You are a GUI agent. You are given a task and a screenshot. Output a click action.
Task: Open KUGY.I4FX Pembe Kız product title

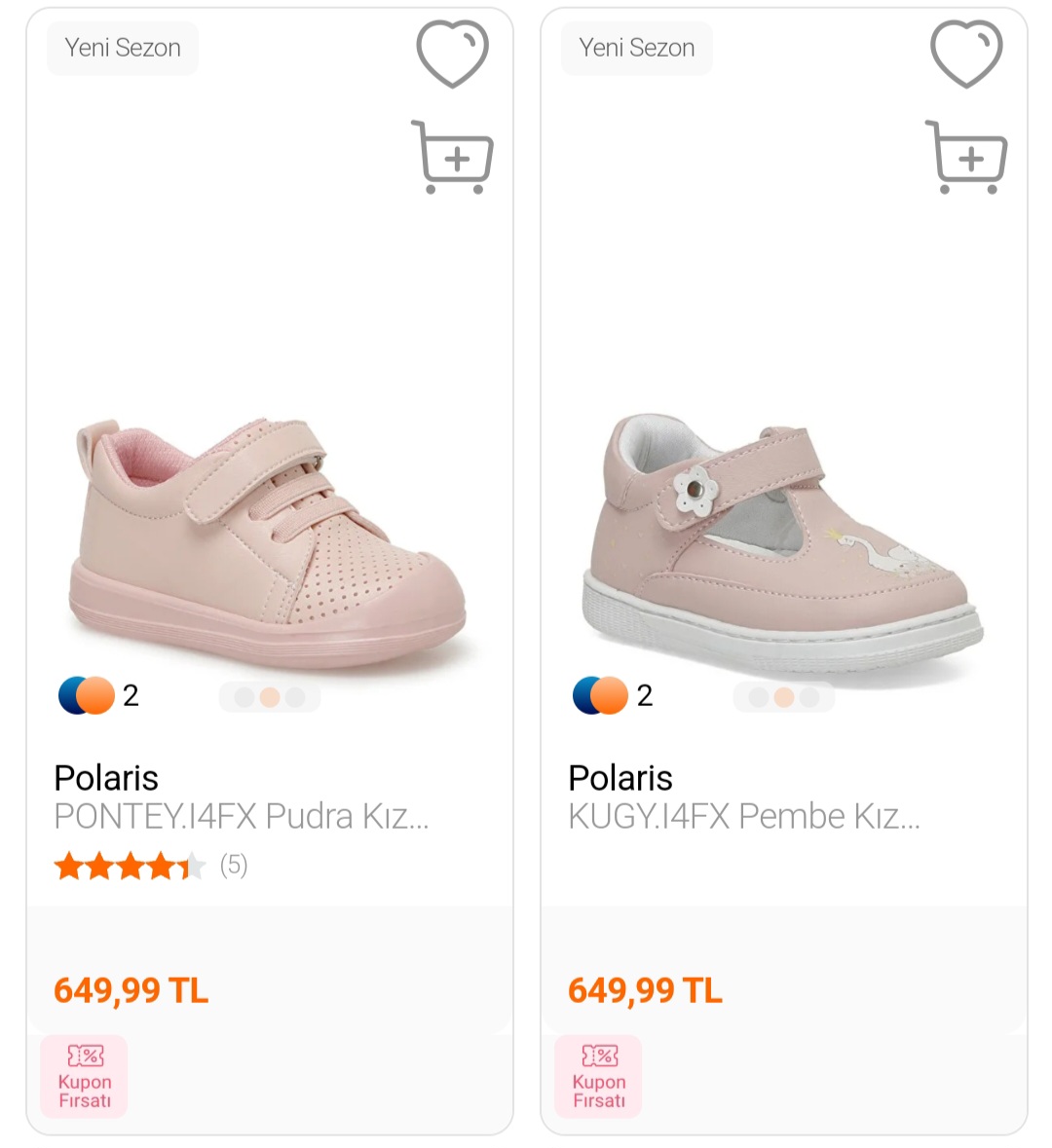[743, 816]
